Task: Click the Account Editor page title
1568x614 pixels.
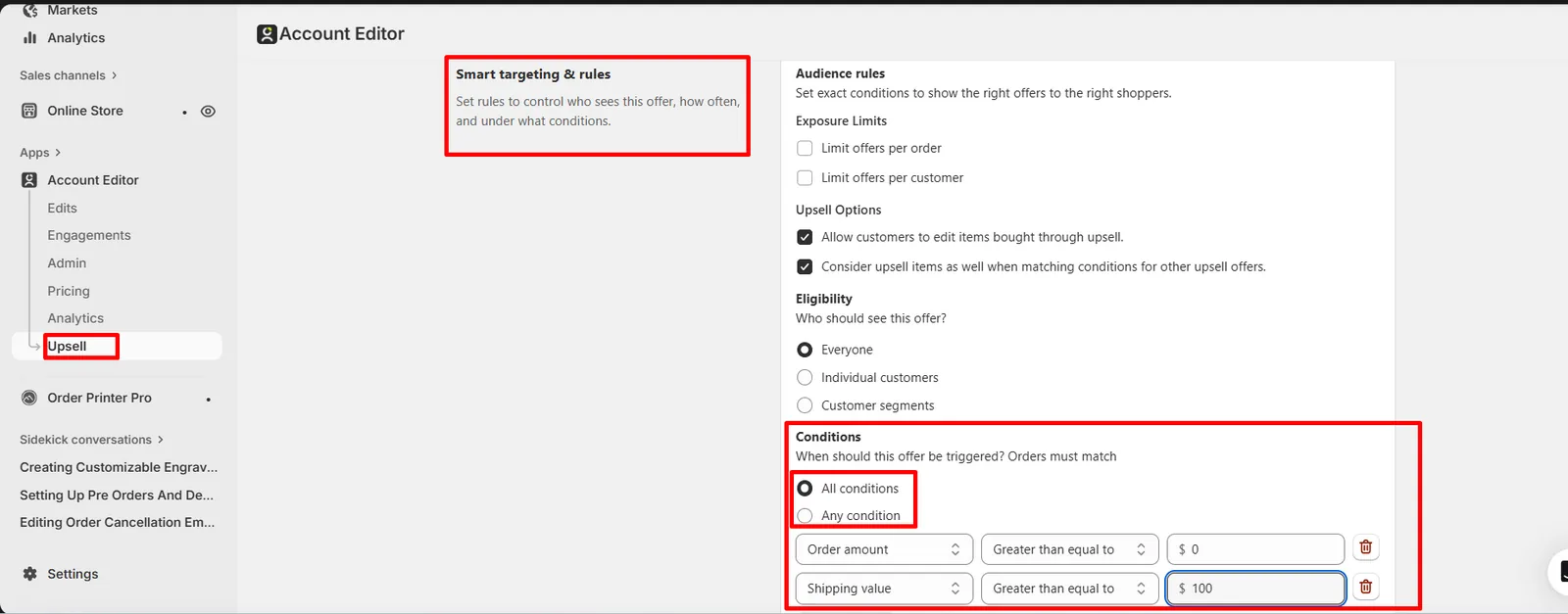Action: [342, 34]
